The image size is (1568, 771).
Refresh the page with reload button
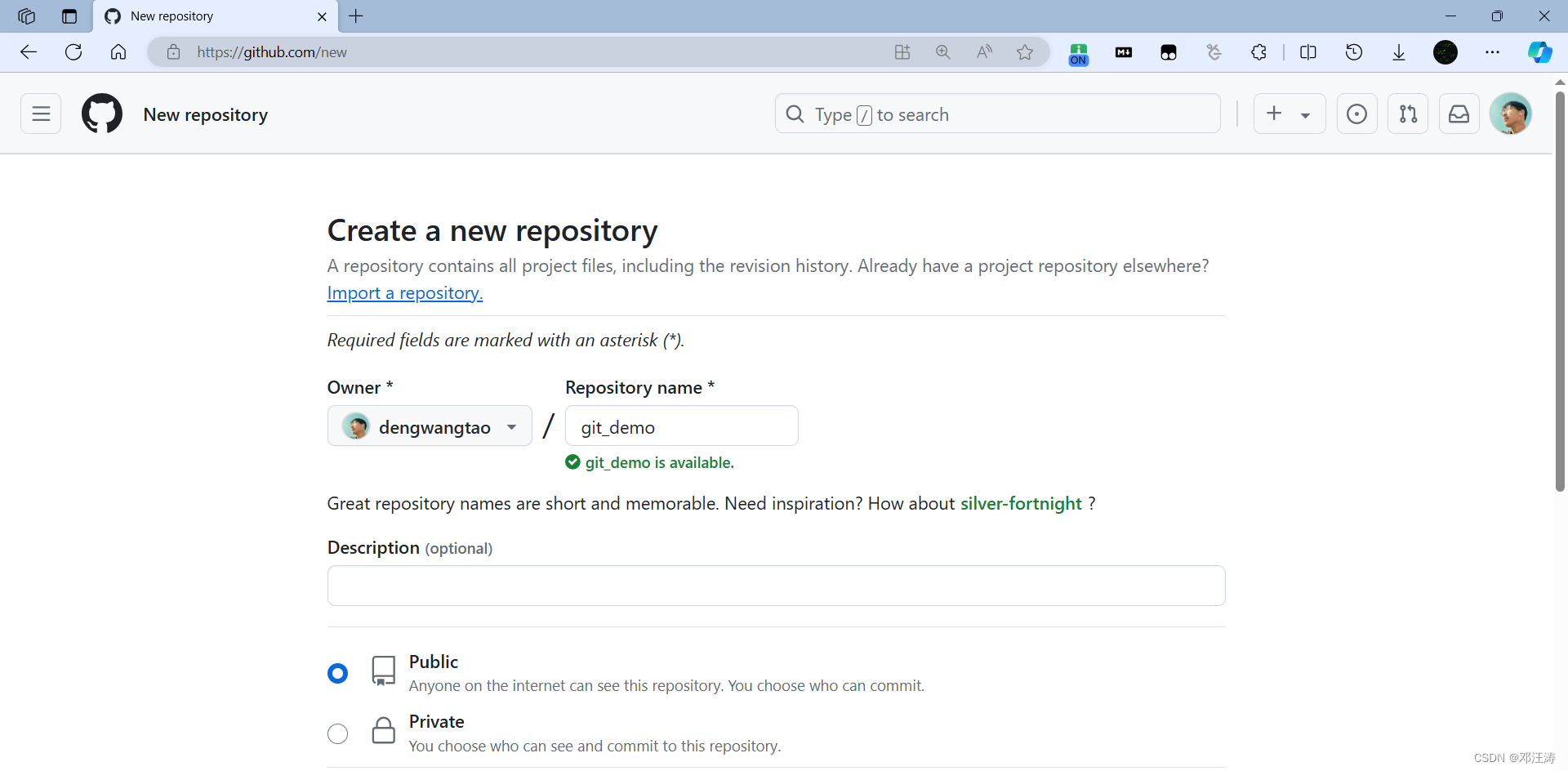[73, 52]
